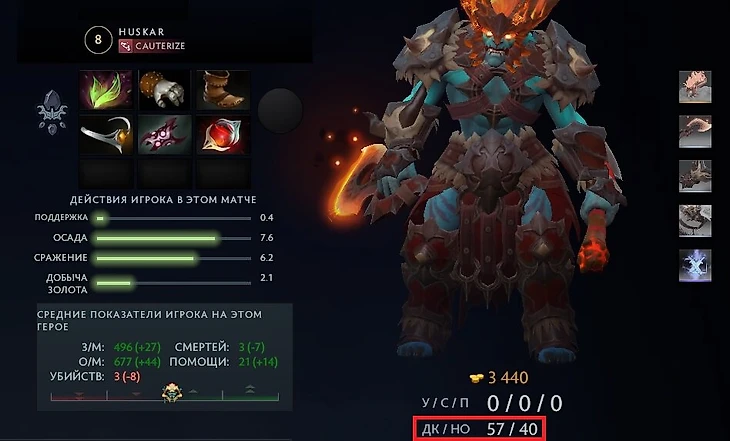Click the hero marker on the performance graph

pos(171,393)
